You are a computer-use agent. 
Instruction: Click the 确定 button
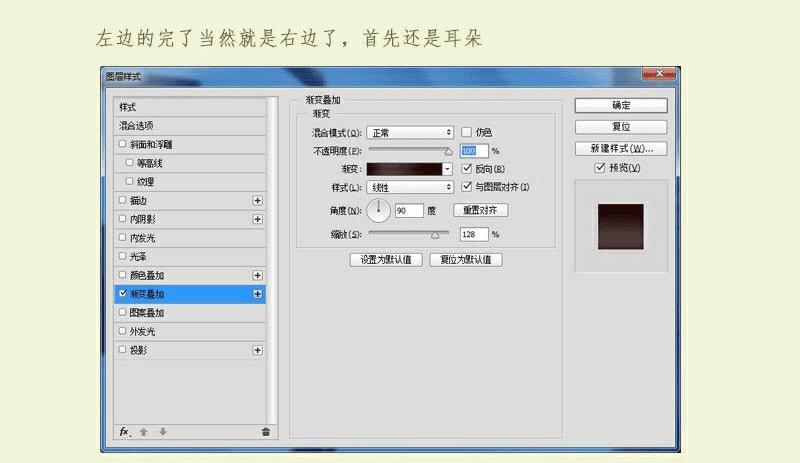pyautogui.click(x=621, y=105)
